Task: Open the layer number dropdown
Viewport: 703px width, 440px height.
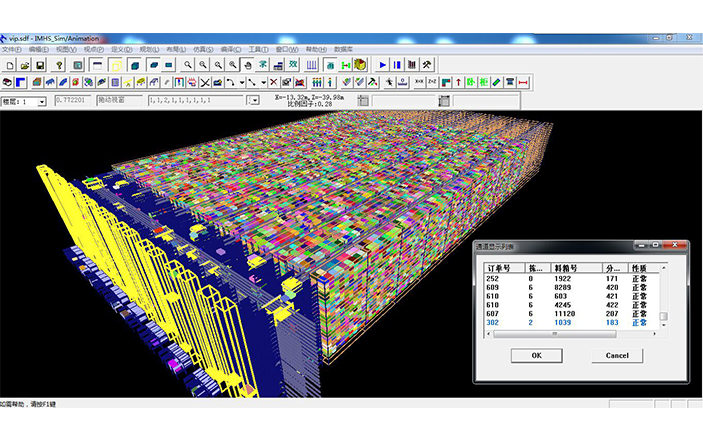Action: point(41,101)
